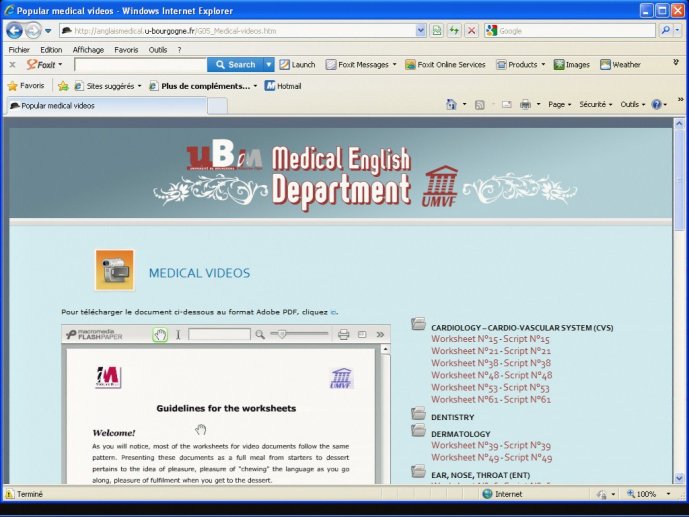
Task: Refresh the page with the green arrows icon
Action: [x=454, y=31]
